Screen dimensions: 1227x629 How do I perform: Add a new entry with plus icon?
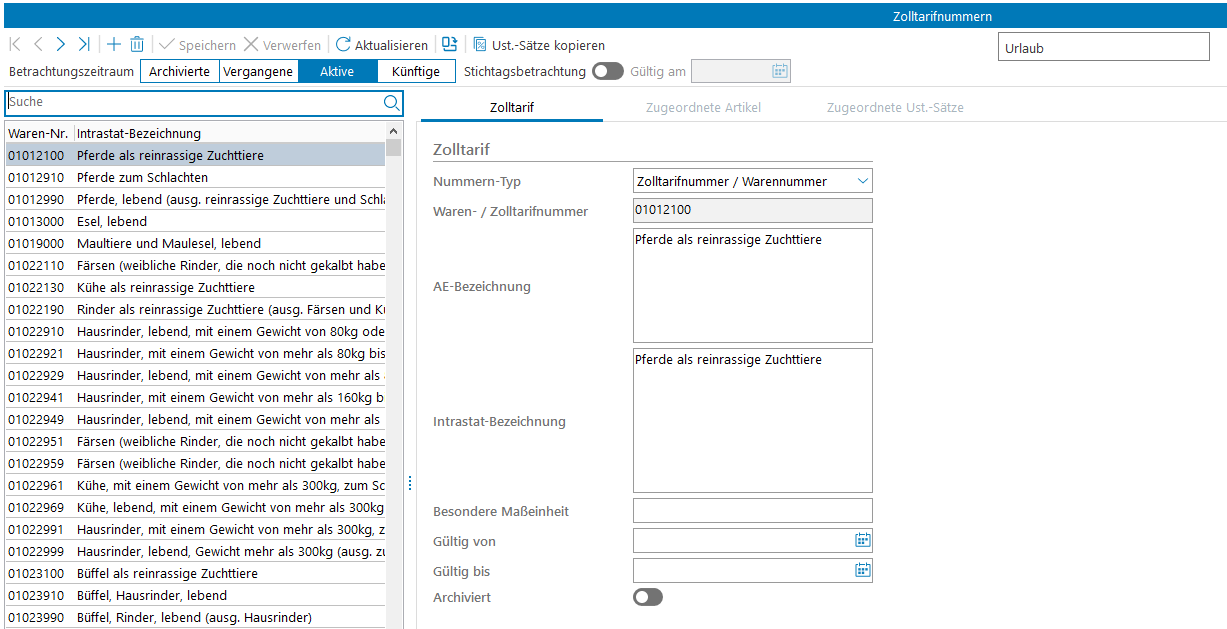pyautogui.click(x=114, y=45)
